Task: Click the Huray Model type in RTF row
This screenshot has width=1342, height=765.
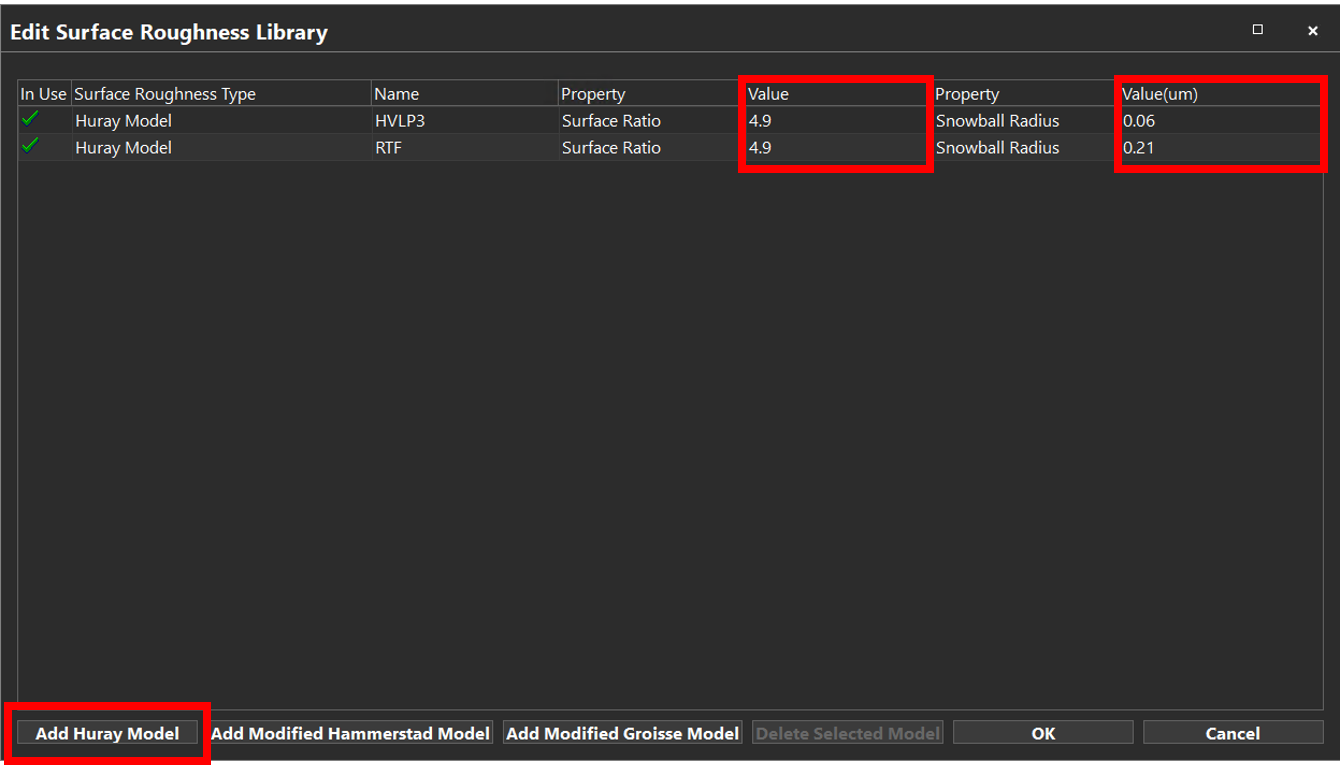Action: (221, 148)
